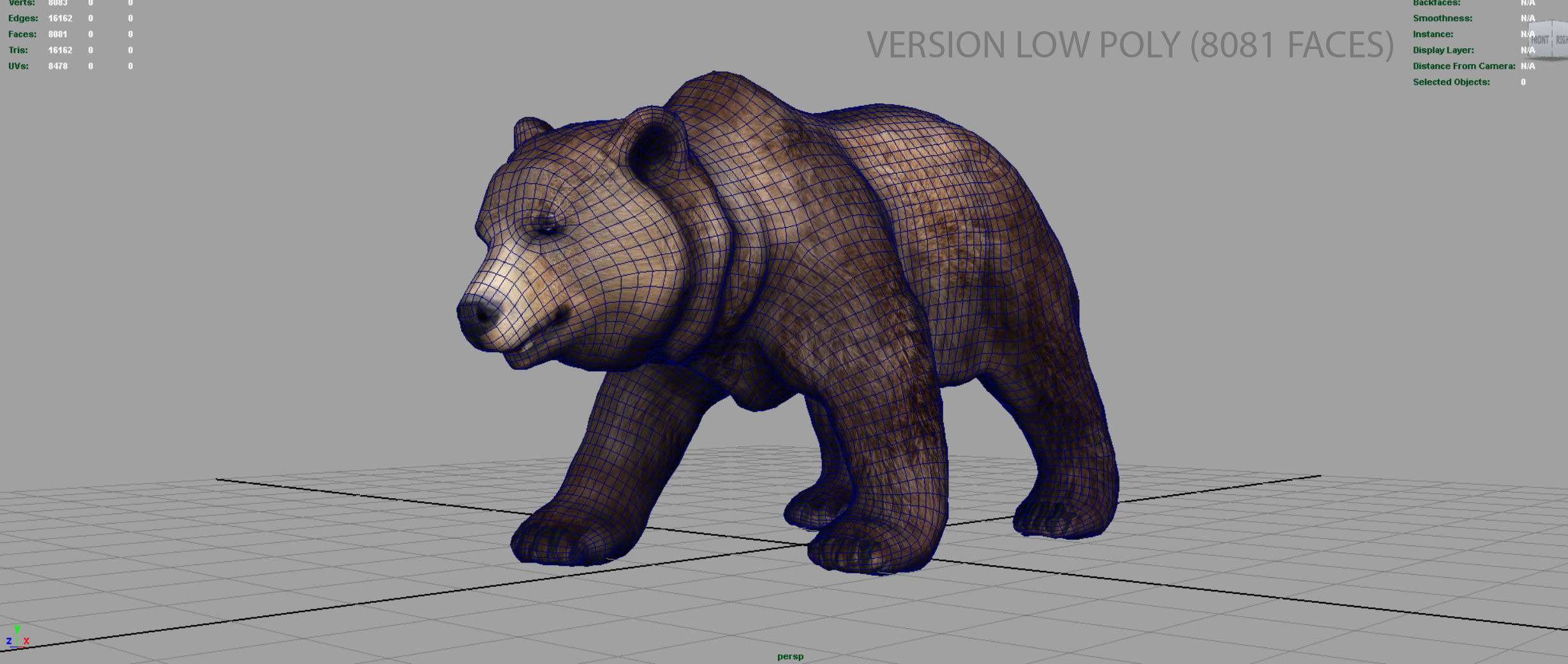Screen dimensions: 1568x664
Task: Click the Smoothness: HUD label
Action: pyautogui.click(x=1442, y=18)
